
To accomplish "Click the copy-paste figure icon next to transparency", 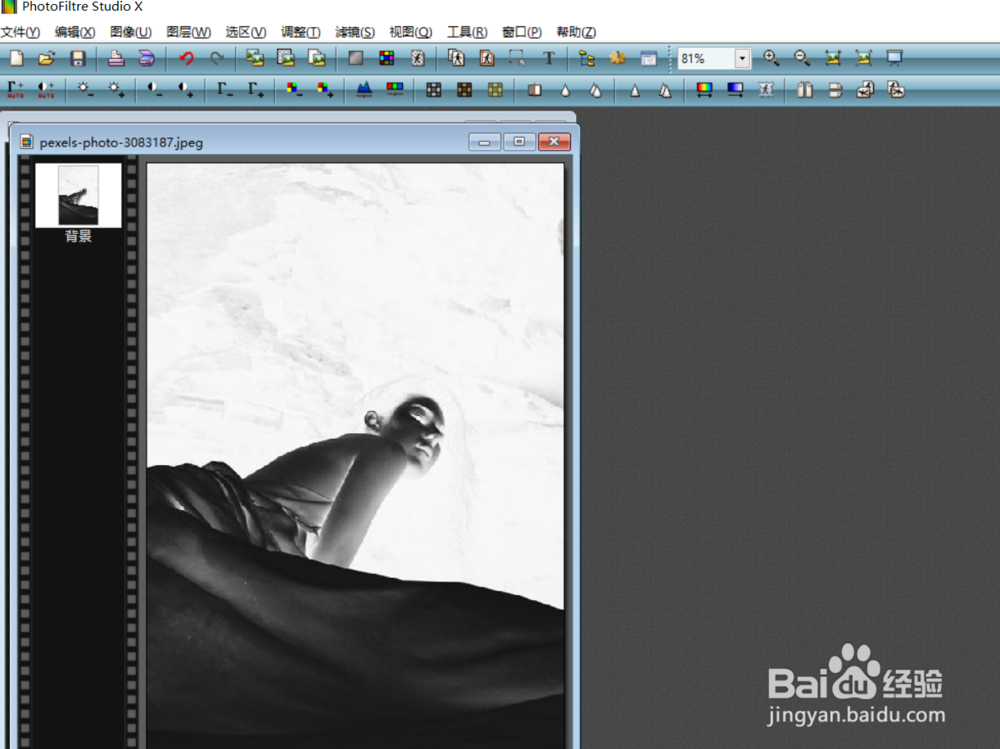I will pos(456,59).
